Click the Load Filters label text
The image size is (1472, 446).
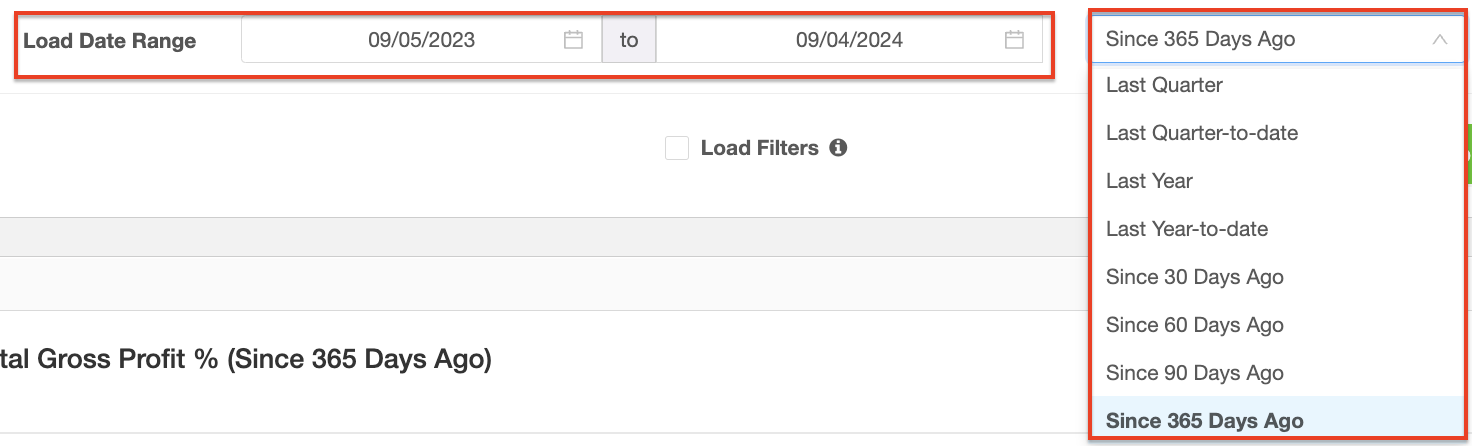tap(760, 148)
